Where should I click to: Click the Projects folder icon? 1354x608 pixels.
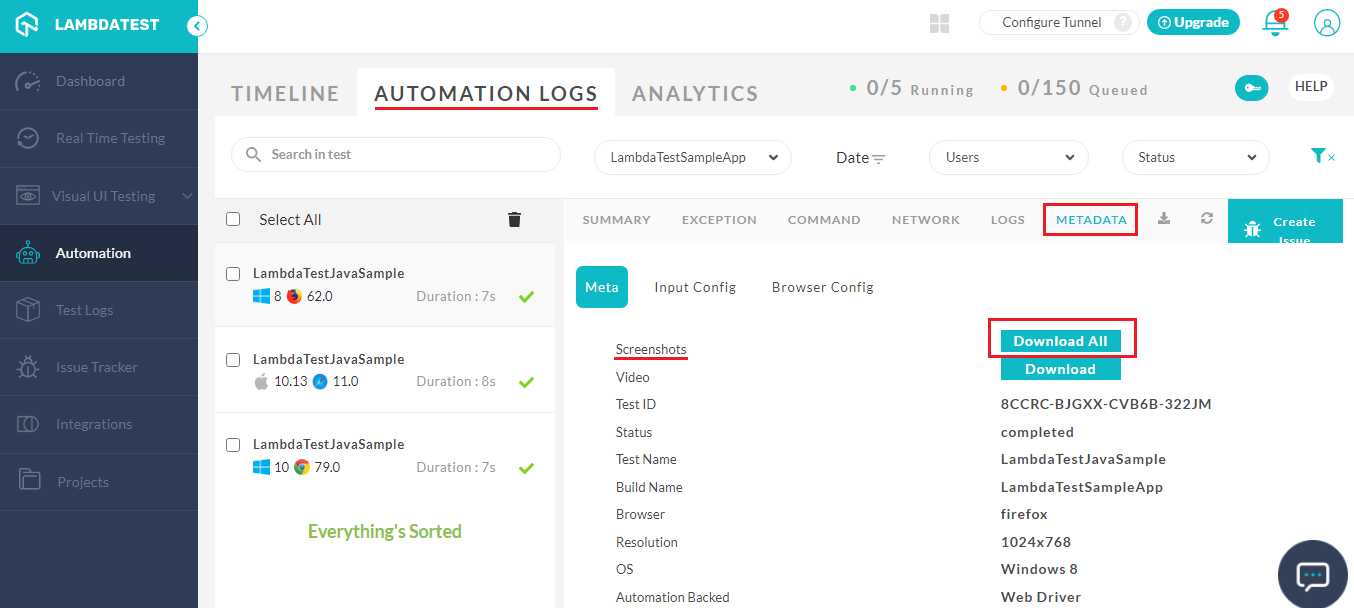point(28,481)
